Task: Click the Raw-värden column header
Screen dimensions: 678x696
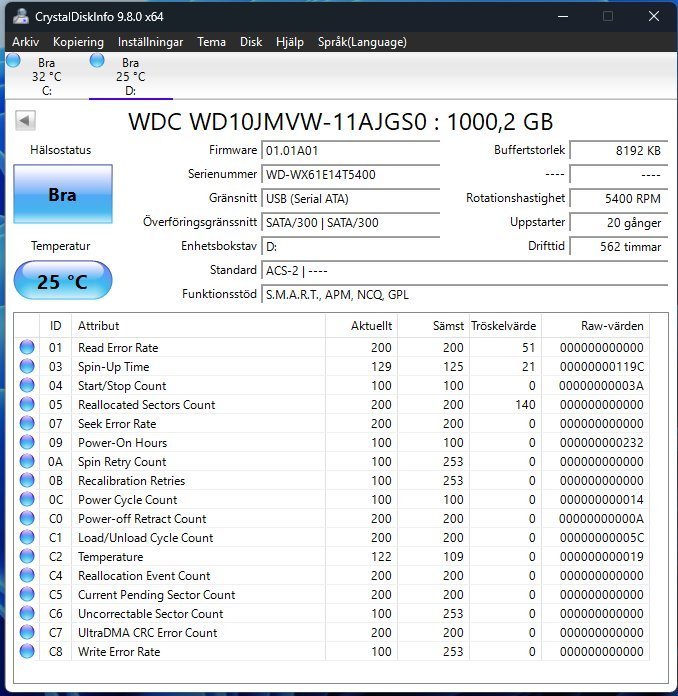Action: [x=612, y=326]
